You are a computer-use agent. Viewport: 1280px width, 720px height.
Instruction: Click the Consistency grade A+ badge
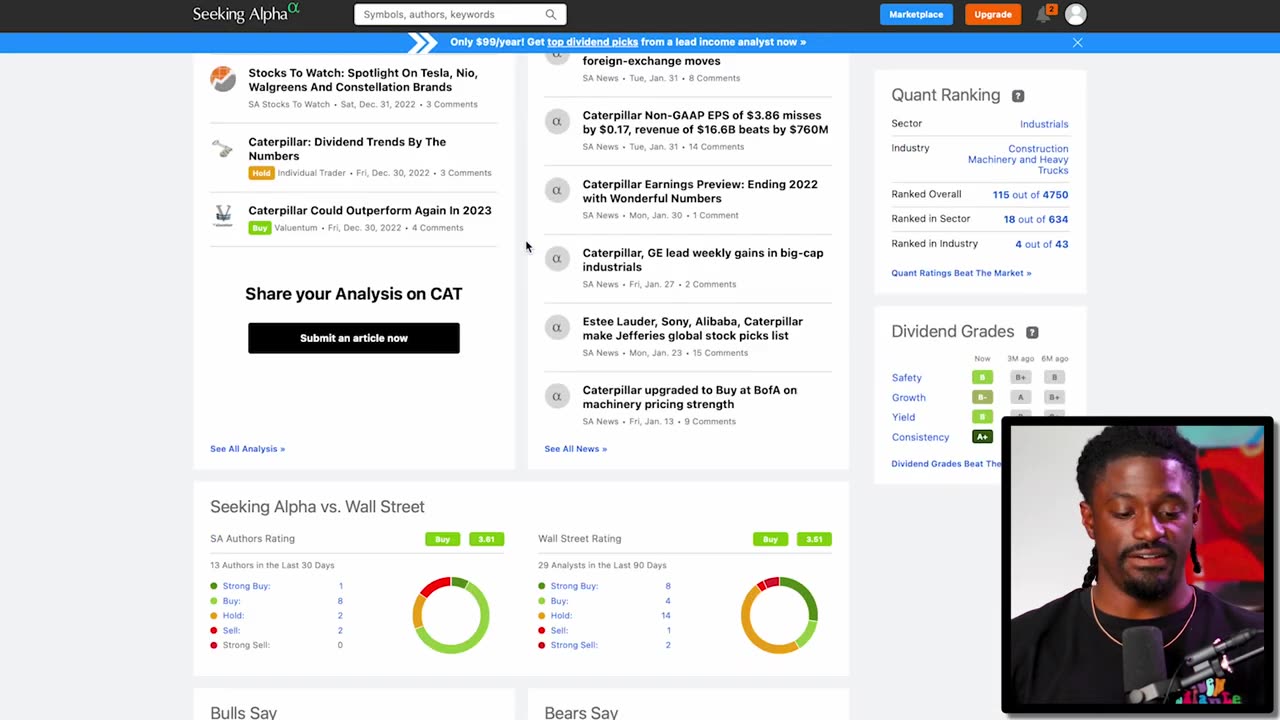(982, 437)
